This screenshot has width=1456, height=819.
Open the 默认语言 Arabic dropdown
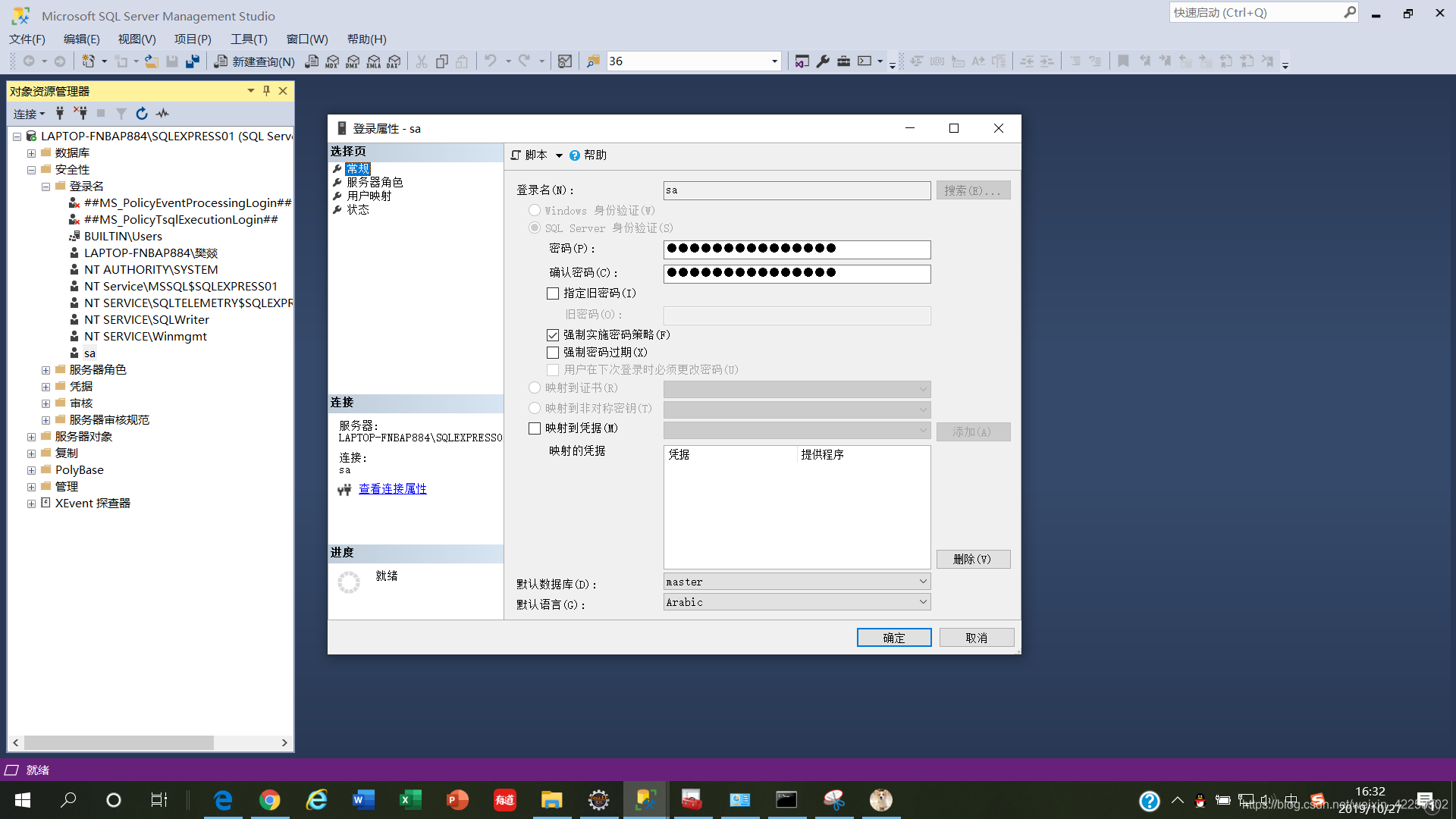pos(797,602)
